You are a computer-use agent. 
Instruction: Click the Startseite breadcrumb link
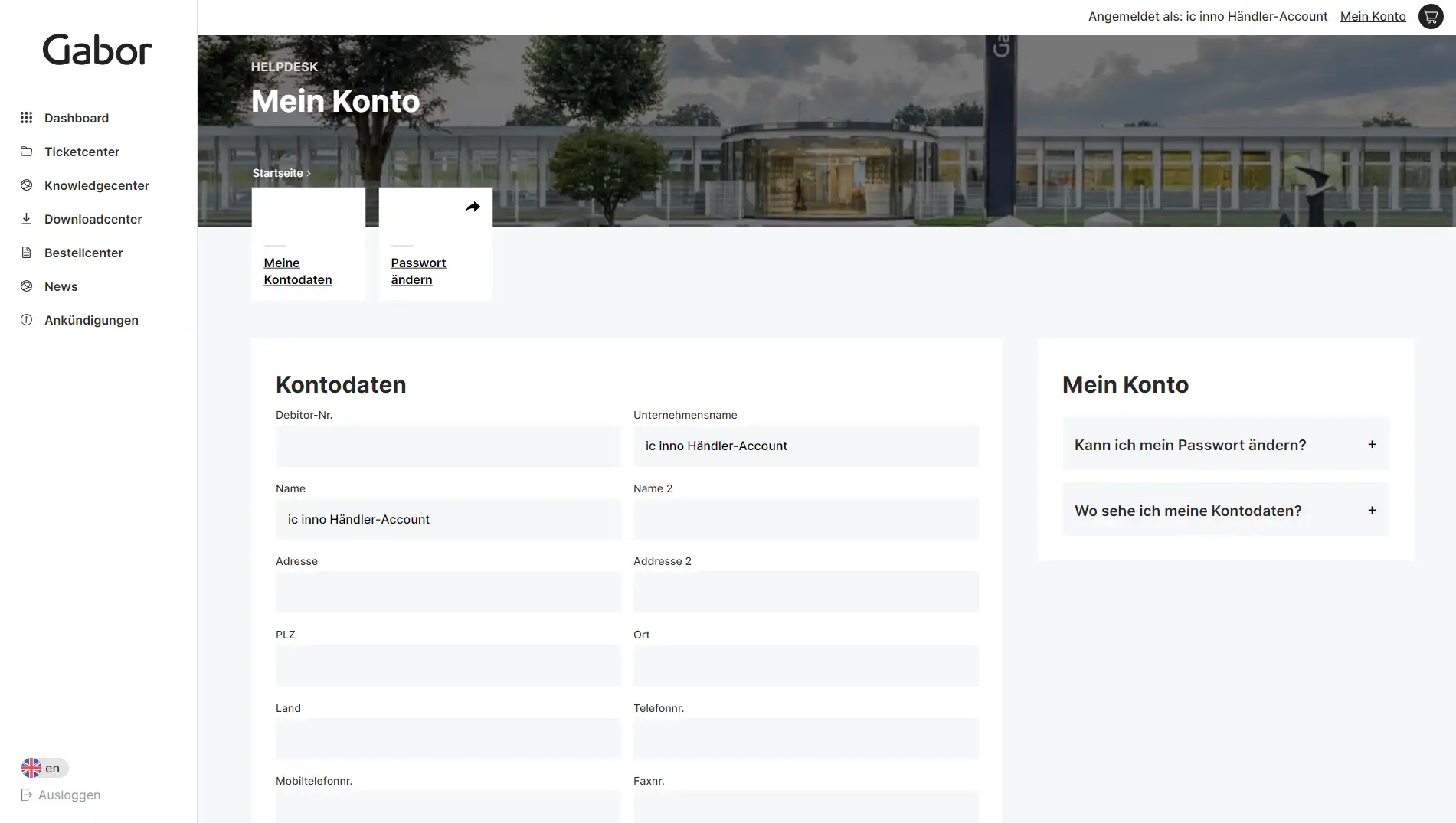[x=277, y=173]
